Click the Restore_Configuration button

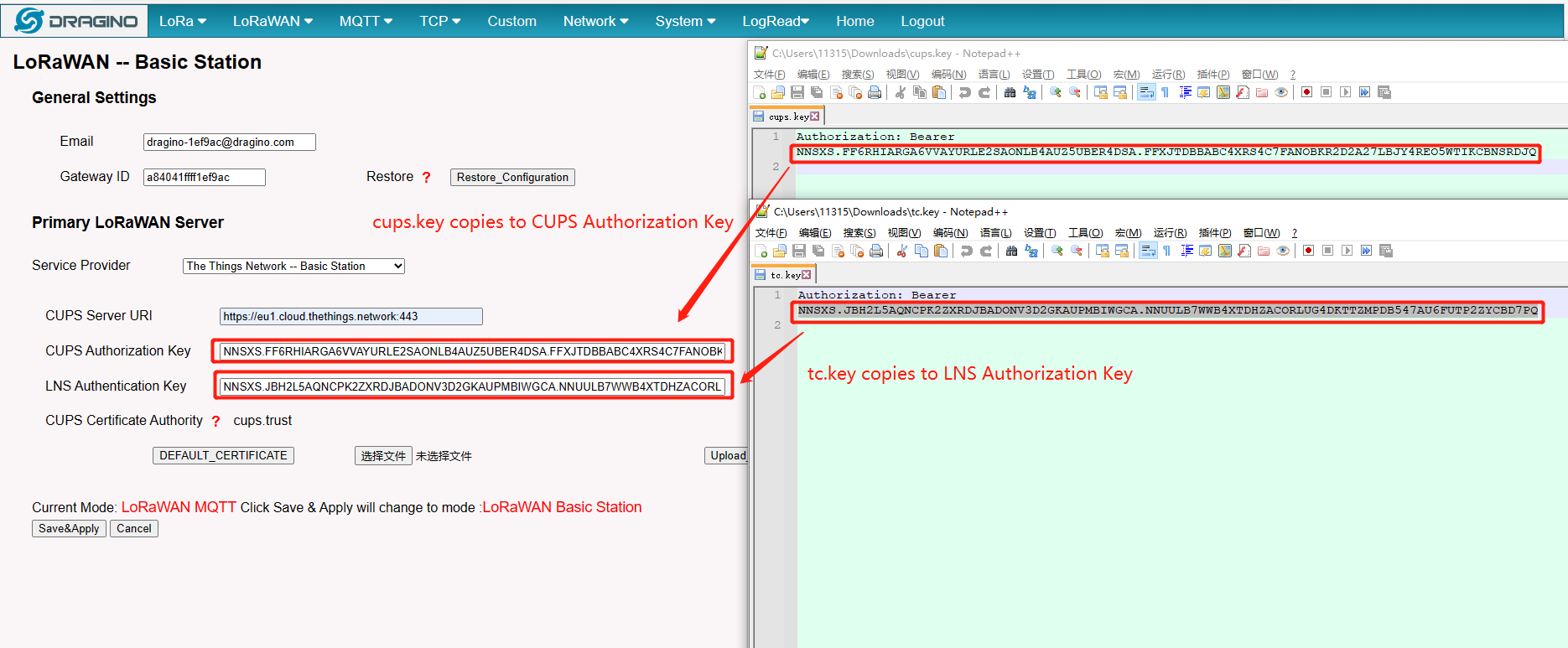[x=512, y=177]
